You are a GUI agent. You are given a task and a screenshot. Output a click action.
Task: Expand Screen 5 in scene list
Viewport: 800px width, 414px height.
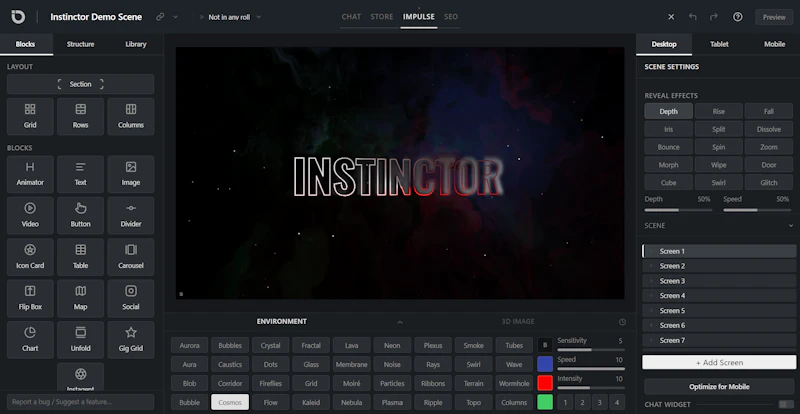[652, 310]
